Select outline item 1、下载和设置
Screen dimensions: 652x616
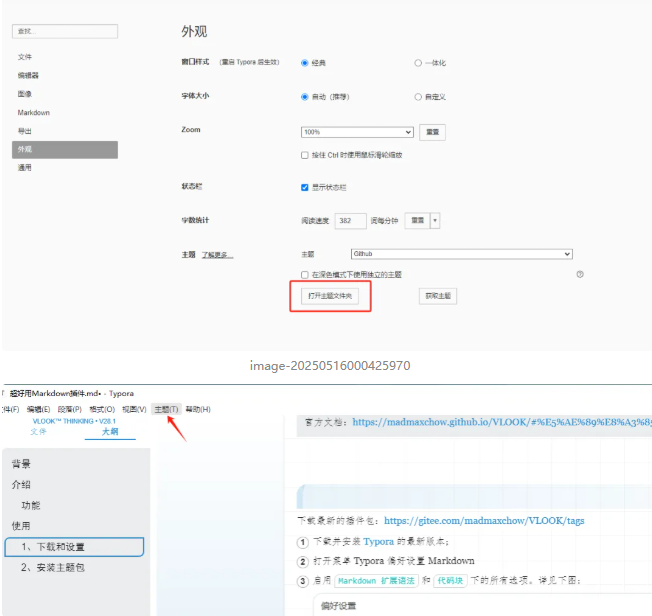tap(74, 547)
